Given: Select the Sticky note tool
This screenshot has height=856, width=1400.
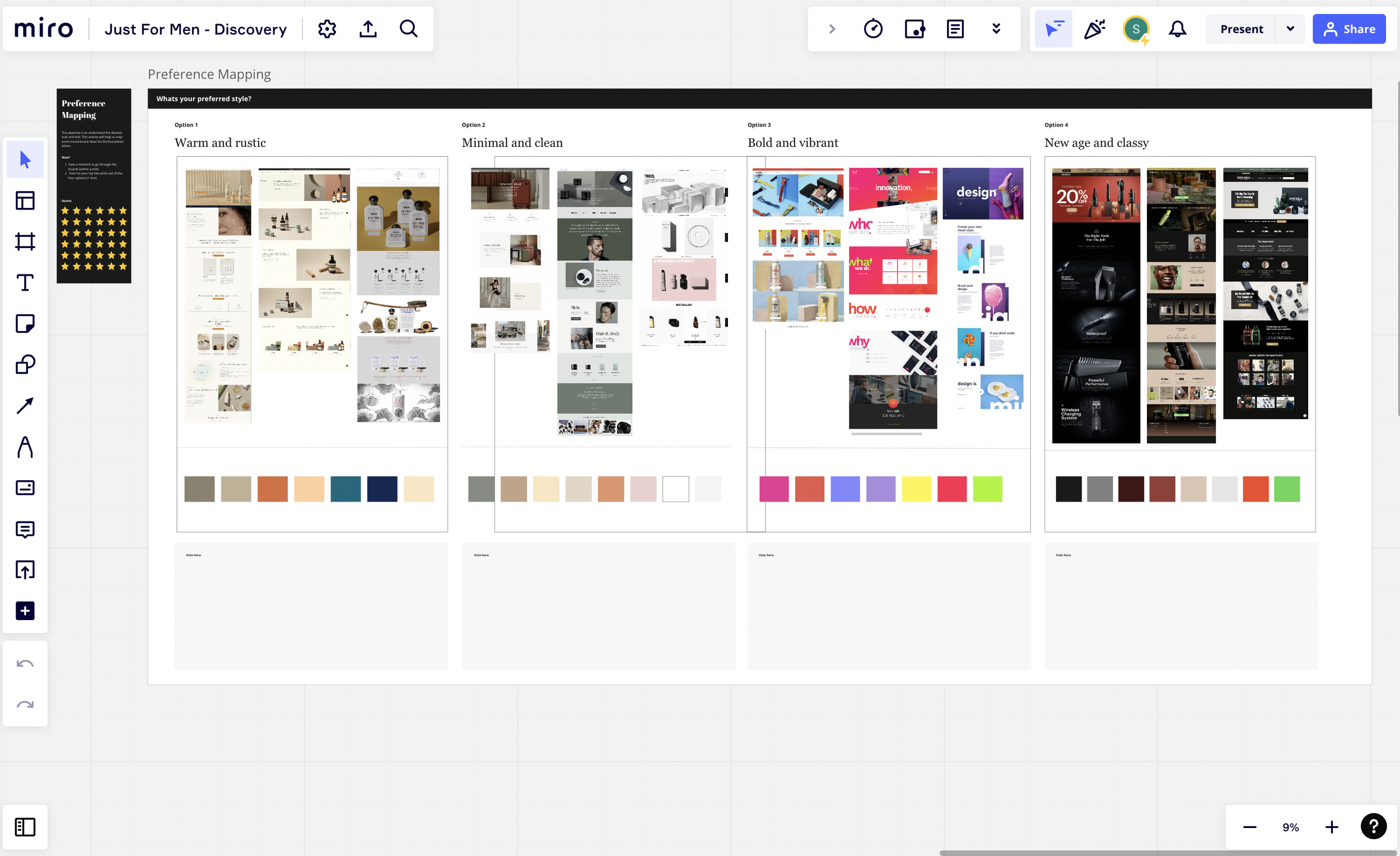Looking at the screenshot, I should point(25,323).
